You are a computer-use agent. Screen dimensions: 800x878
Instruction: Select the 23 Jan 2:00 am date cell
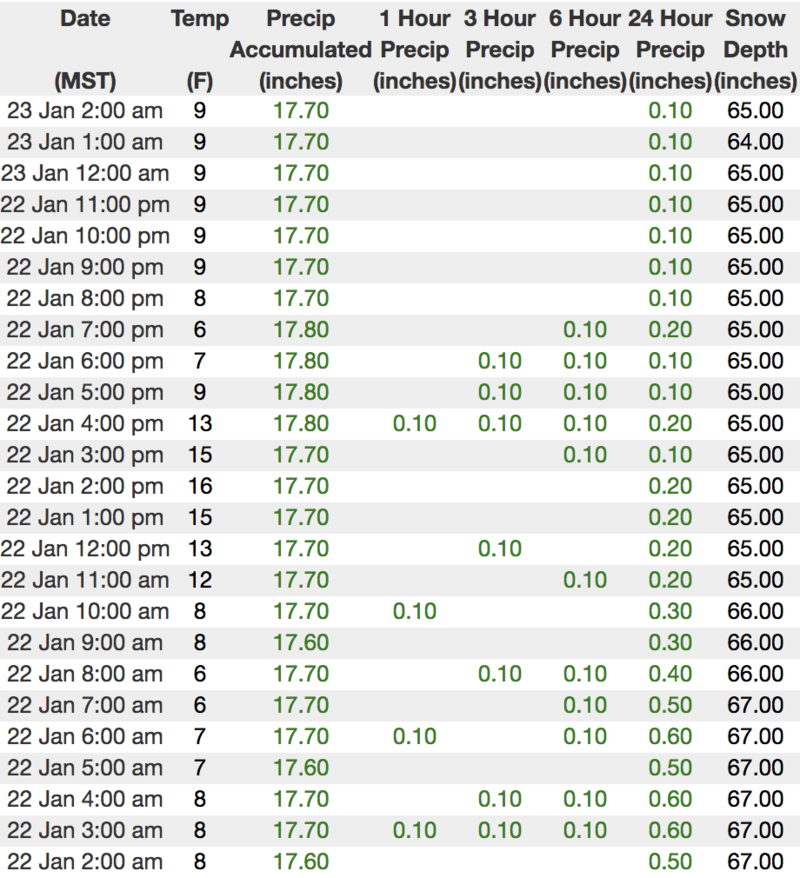(85, 110)
